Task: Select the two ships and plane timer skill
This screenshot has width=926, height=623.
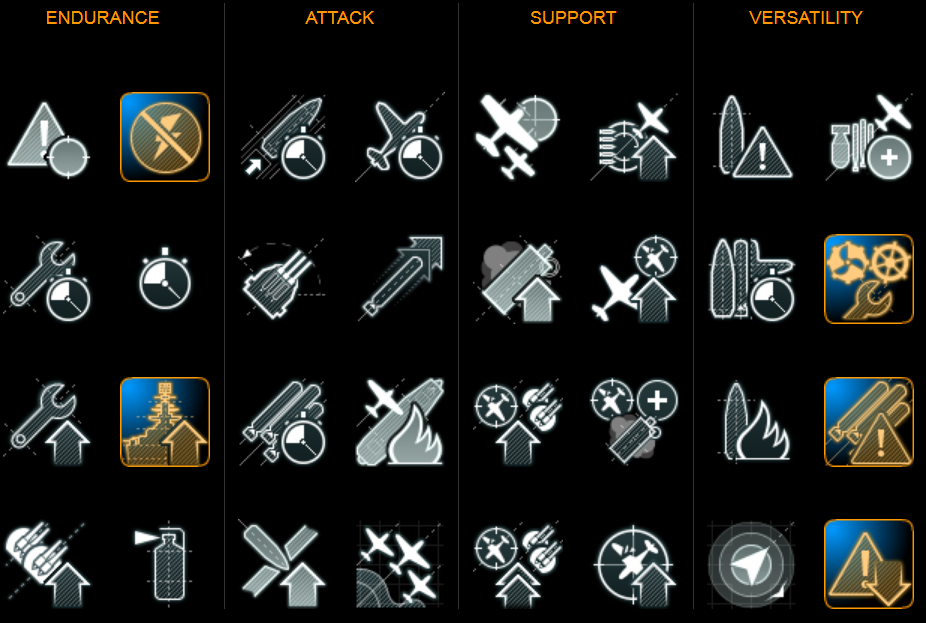Action: [x=752, y=279]
